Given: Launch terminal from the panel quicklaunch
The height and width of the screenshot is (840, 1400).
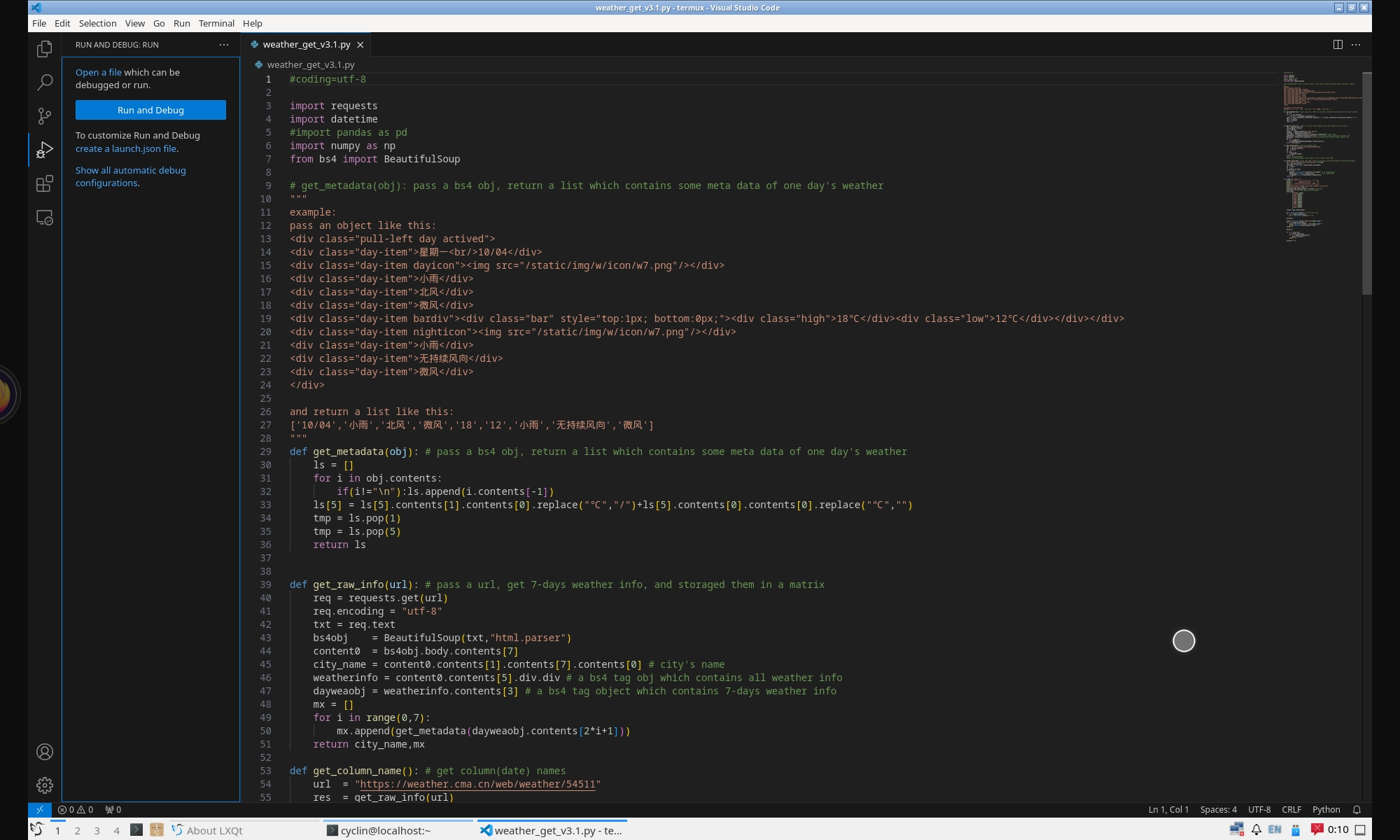Looking at the screenshot, I should point(136,829).
